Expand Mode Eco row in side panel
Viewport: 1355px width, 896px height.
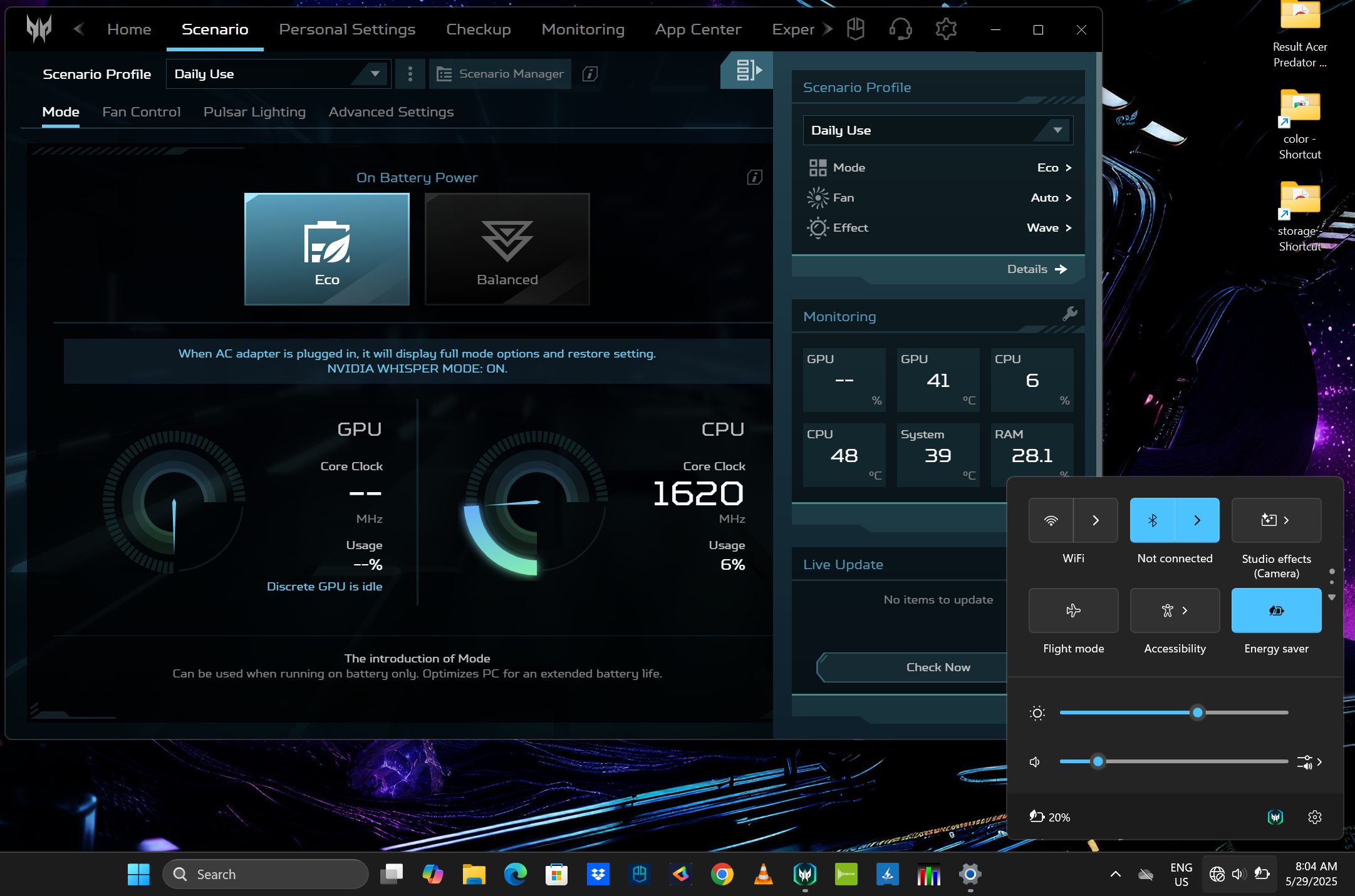coord(938,168)
